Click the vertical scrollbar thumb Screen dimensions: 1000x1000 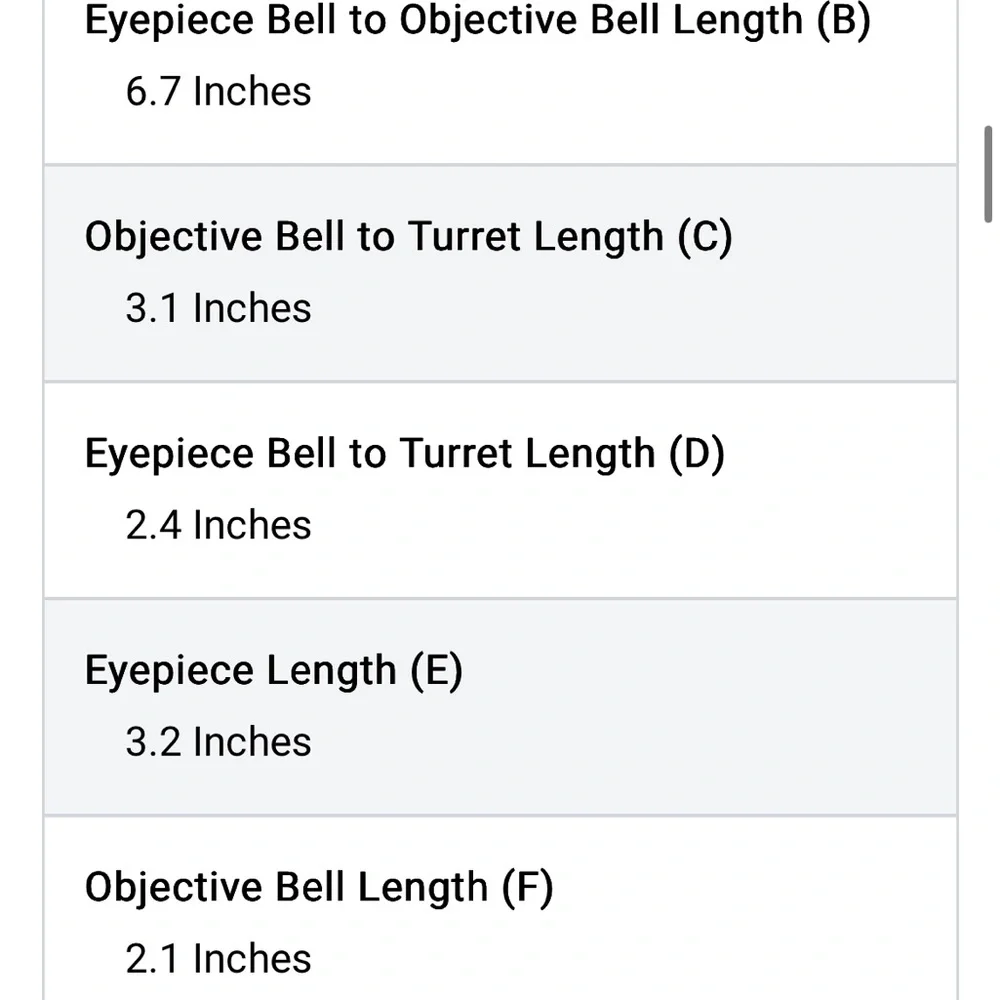988,171
